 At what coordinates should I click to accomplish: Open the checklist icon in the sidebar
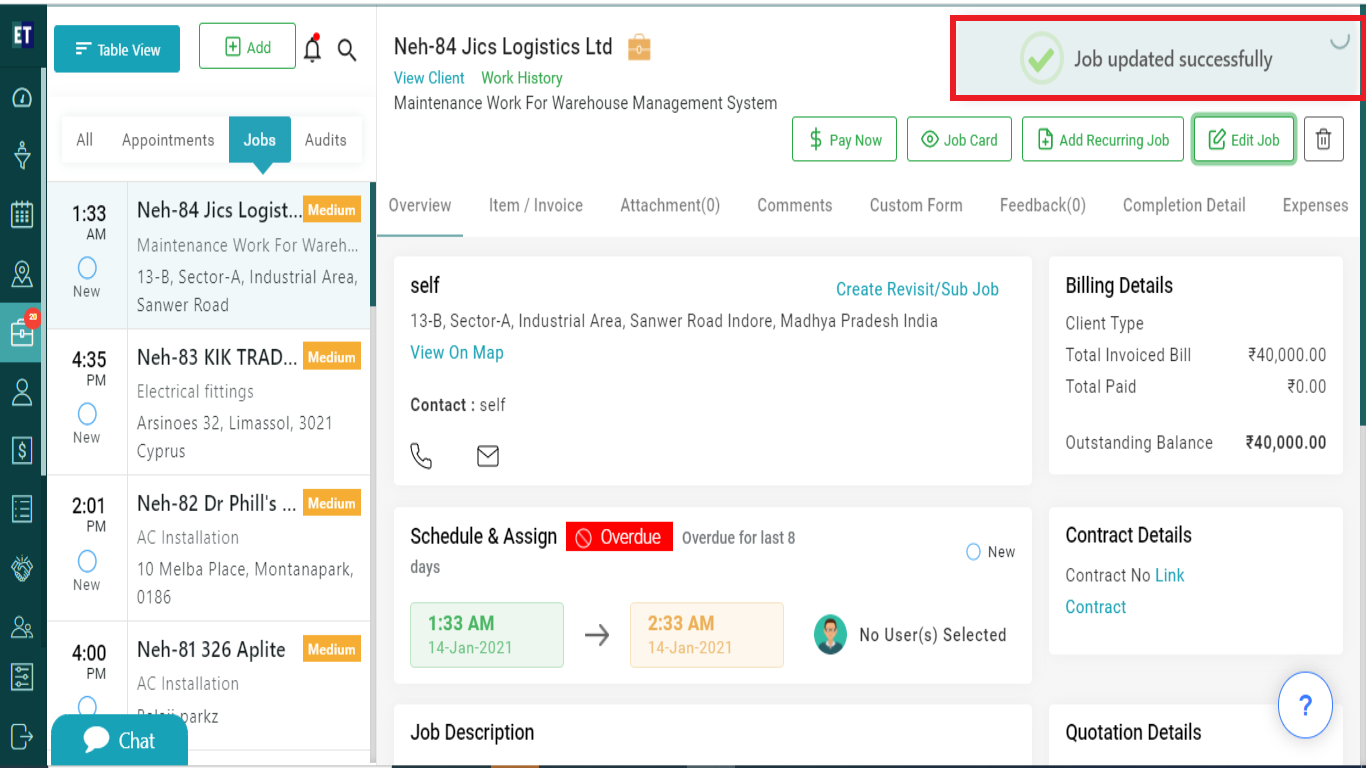tap(22, 509)
